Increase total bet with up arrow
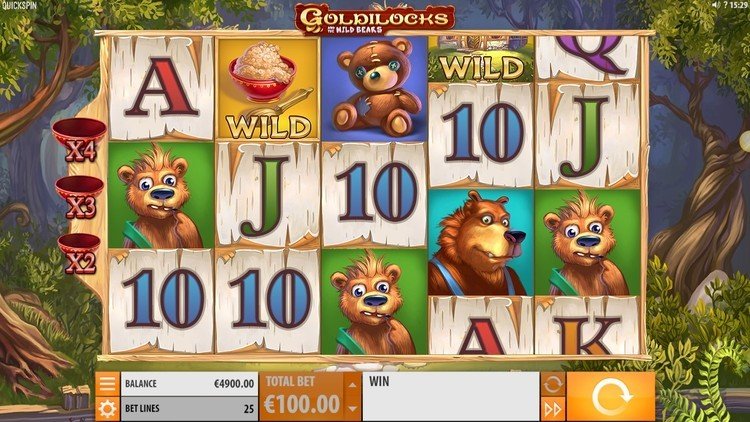Screen dimensions: 750x422 click(x=353, y=385)
